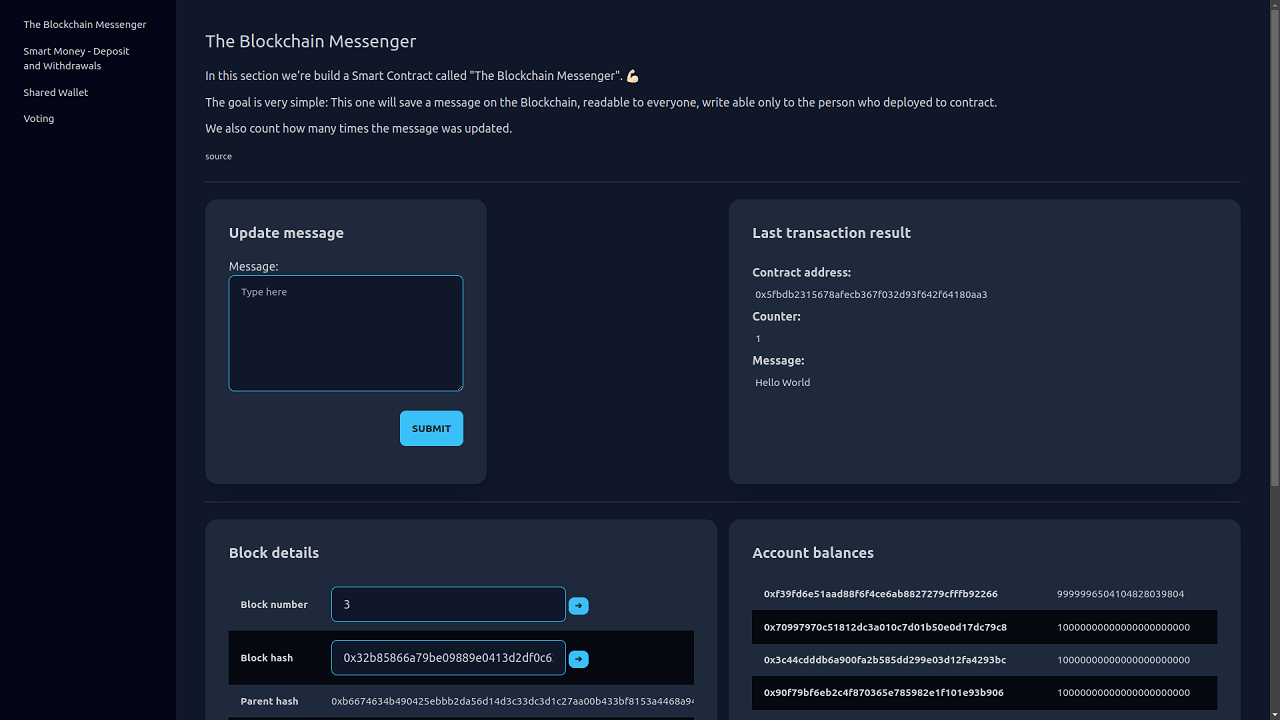Open Smart Money Deposit and Withdrawals page
Screen dimensions: 1280x720
(76, 58)
